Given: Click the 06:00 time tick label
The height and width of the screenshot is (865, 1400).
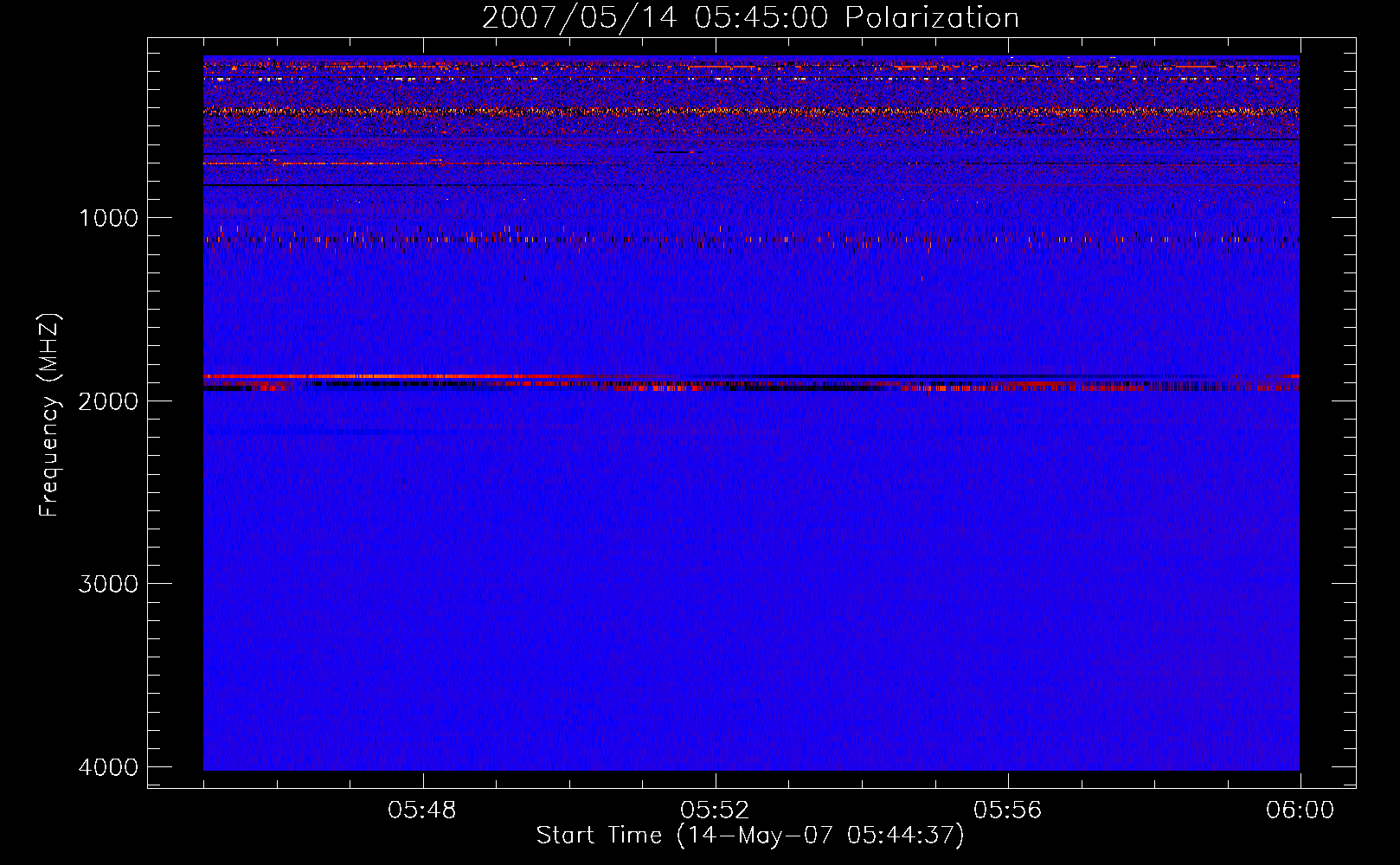Looking at the screenshot, I should tap(1300, 811).
